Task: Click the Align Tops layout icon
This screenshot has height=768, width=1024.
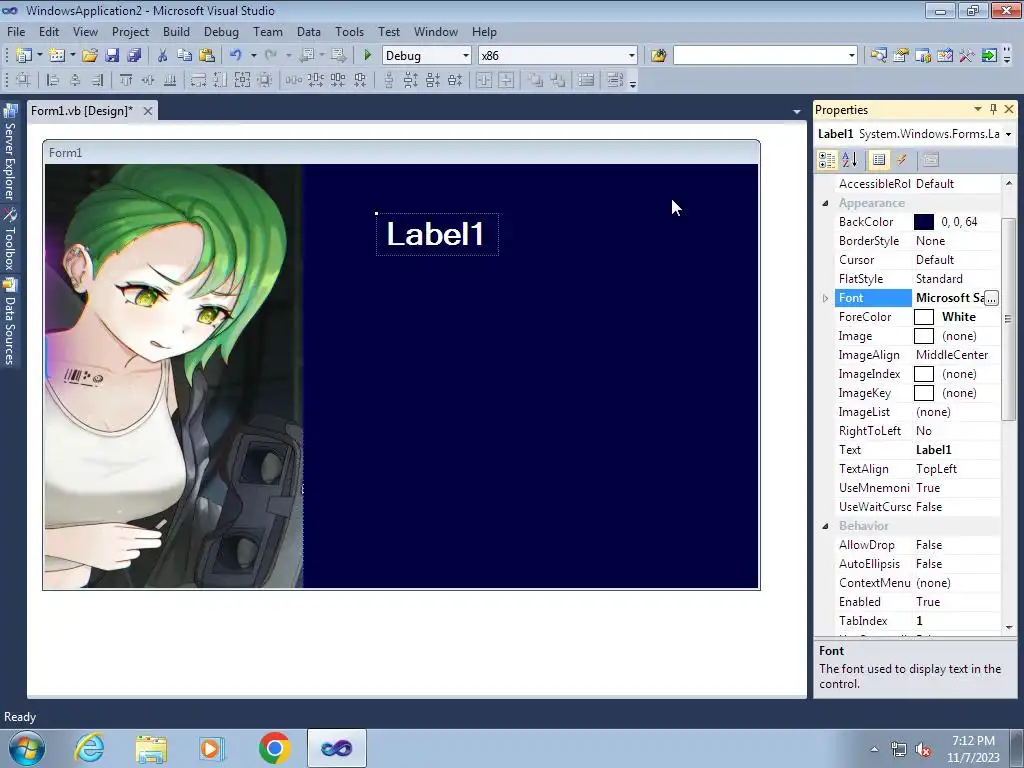Action: click(126, 80)
